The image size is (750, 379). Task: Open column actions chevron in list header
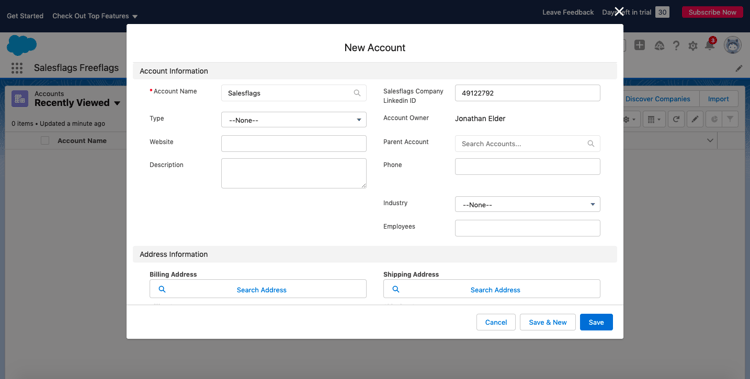710,141
